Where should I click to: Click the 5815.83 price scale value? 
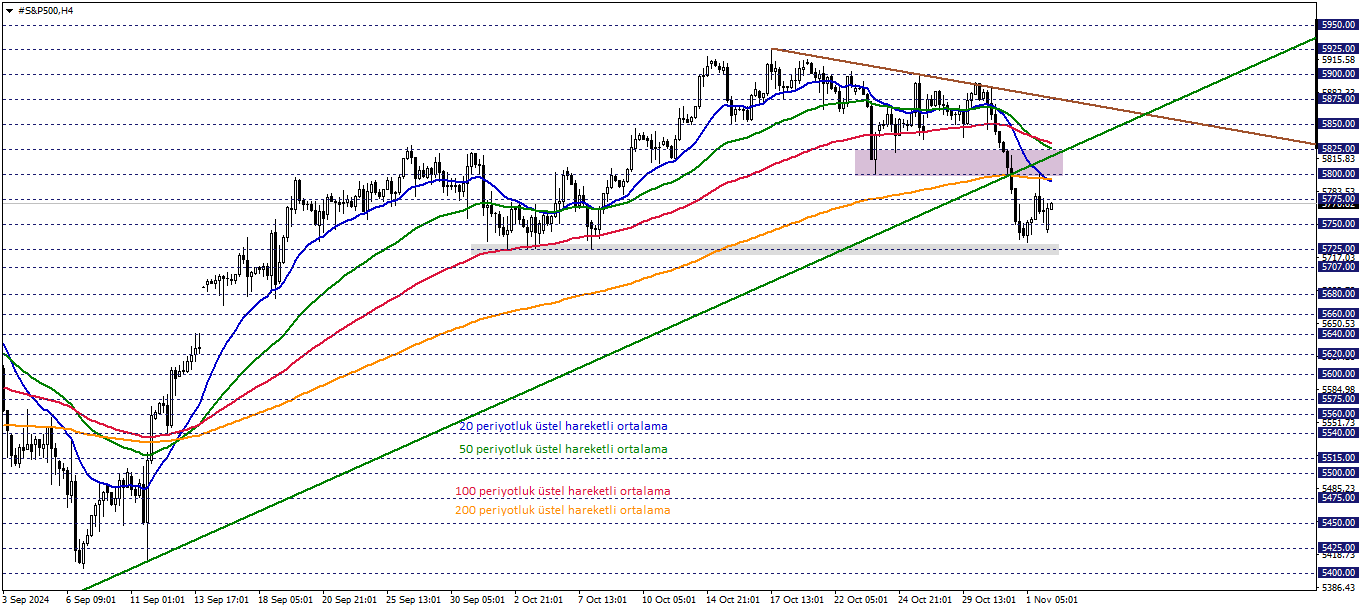(x=1338, y=159)
